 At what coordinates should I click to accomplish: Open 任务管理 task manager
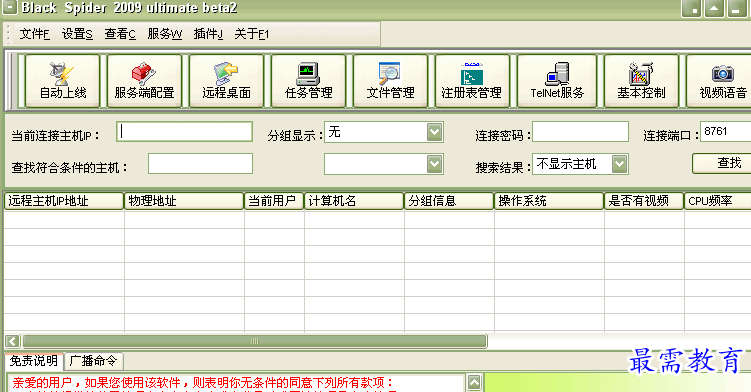pos(308,81)
